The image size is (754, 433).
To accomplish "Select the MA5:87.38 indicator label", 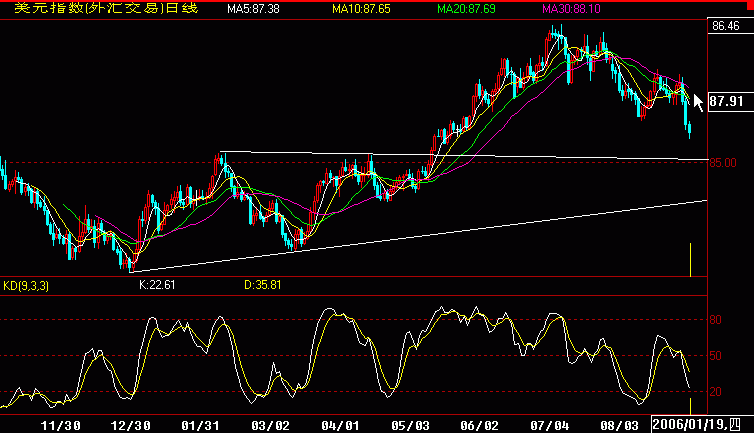I will pos(253,9).
